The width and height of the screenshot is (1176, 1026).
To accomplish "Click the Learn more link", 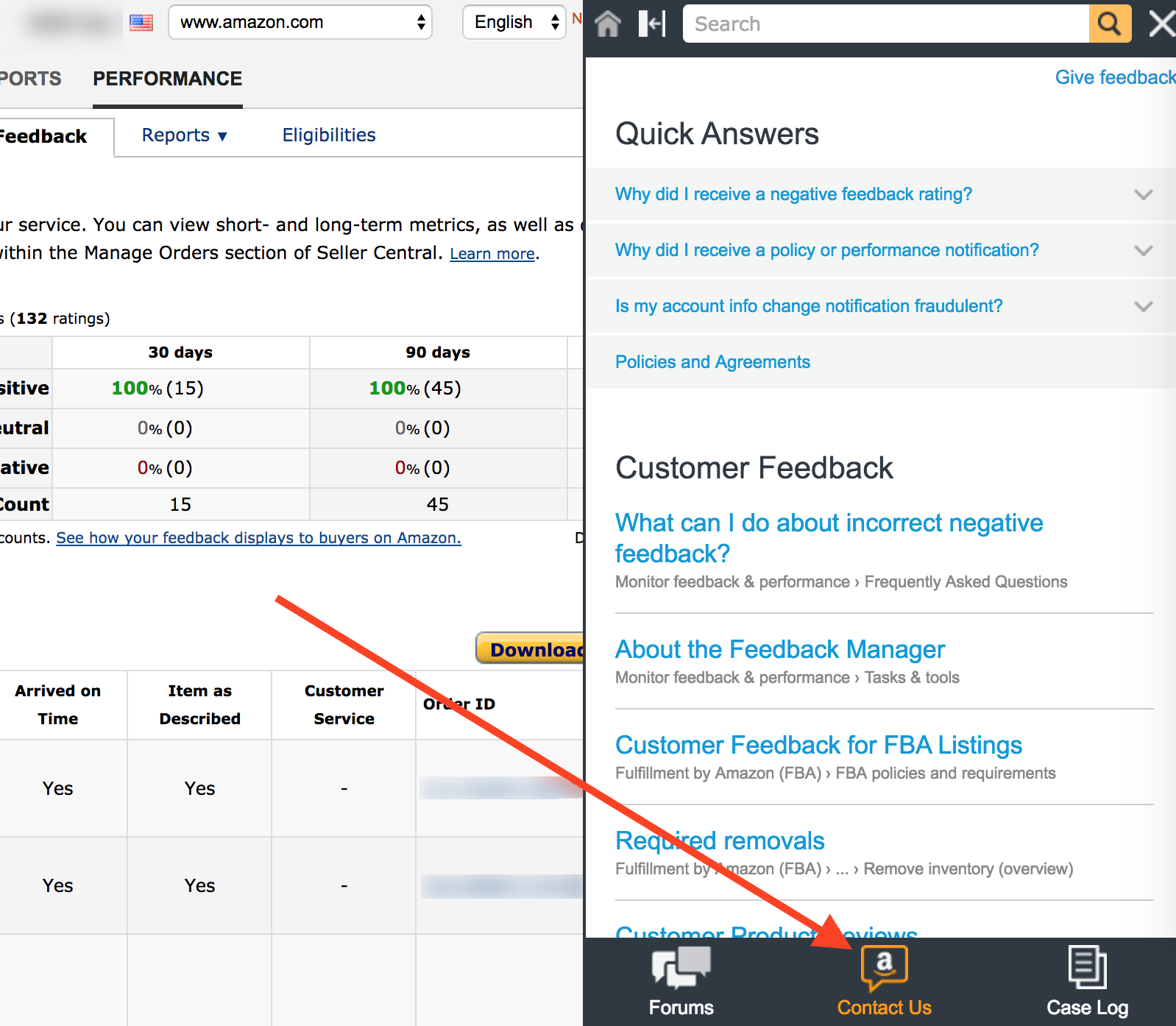I will (492, 254).
